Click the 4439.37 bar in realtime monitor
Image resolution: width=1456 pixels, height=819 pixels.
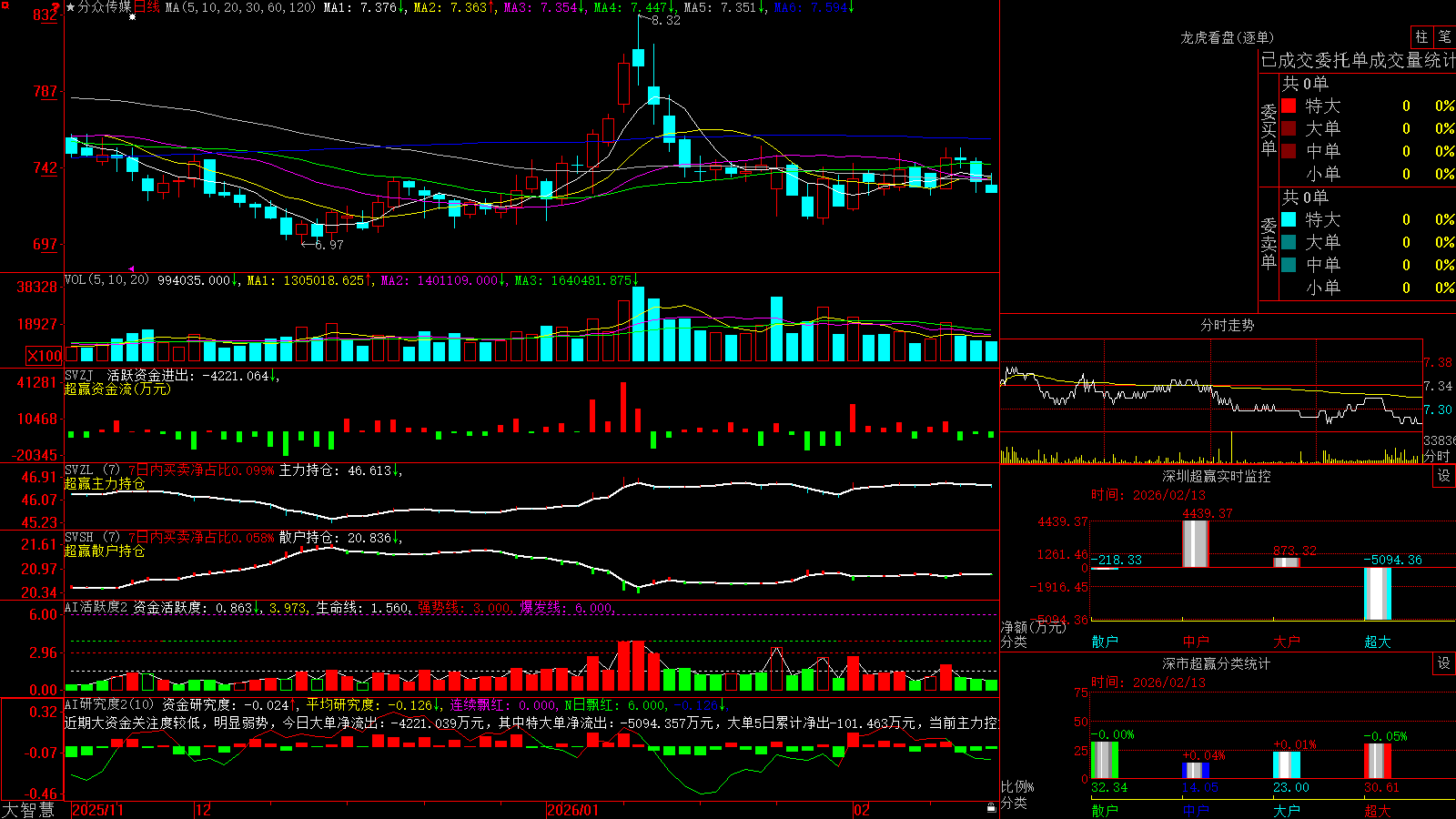click(x=1196, y=544)
